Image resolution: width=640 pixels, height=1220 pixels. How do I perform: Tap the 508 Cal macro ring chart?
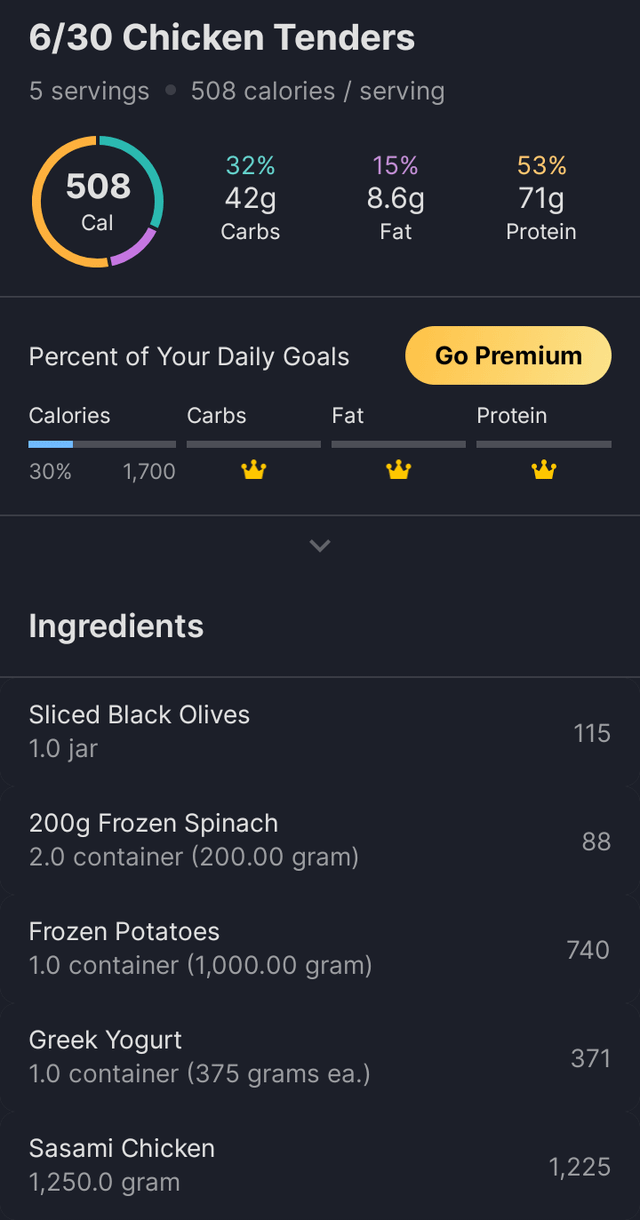pos(97,202)
